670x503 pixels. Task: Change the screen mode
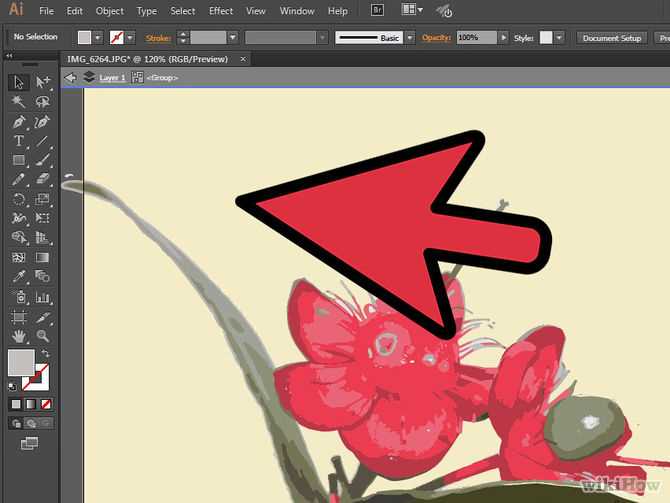pos(29,444)
